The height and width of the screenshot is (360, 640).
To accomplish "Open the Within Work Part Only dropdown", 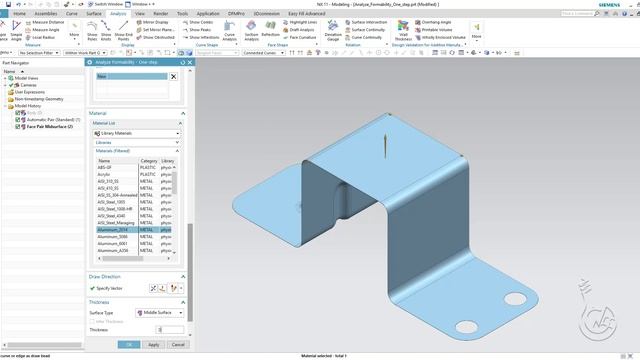I will pos(85,53).
